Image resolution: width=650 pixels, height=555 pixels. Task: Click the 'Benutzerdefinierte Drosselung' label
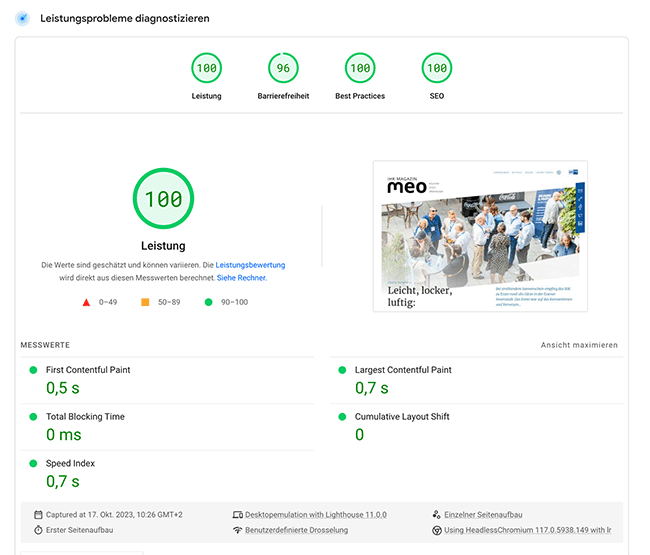(297, 530)
